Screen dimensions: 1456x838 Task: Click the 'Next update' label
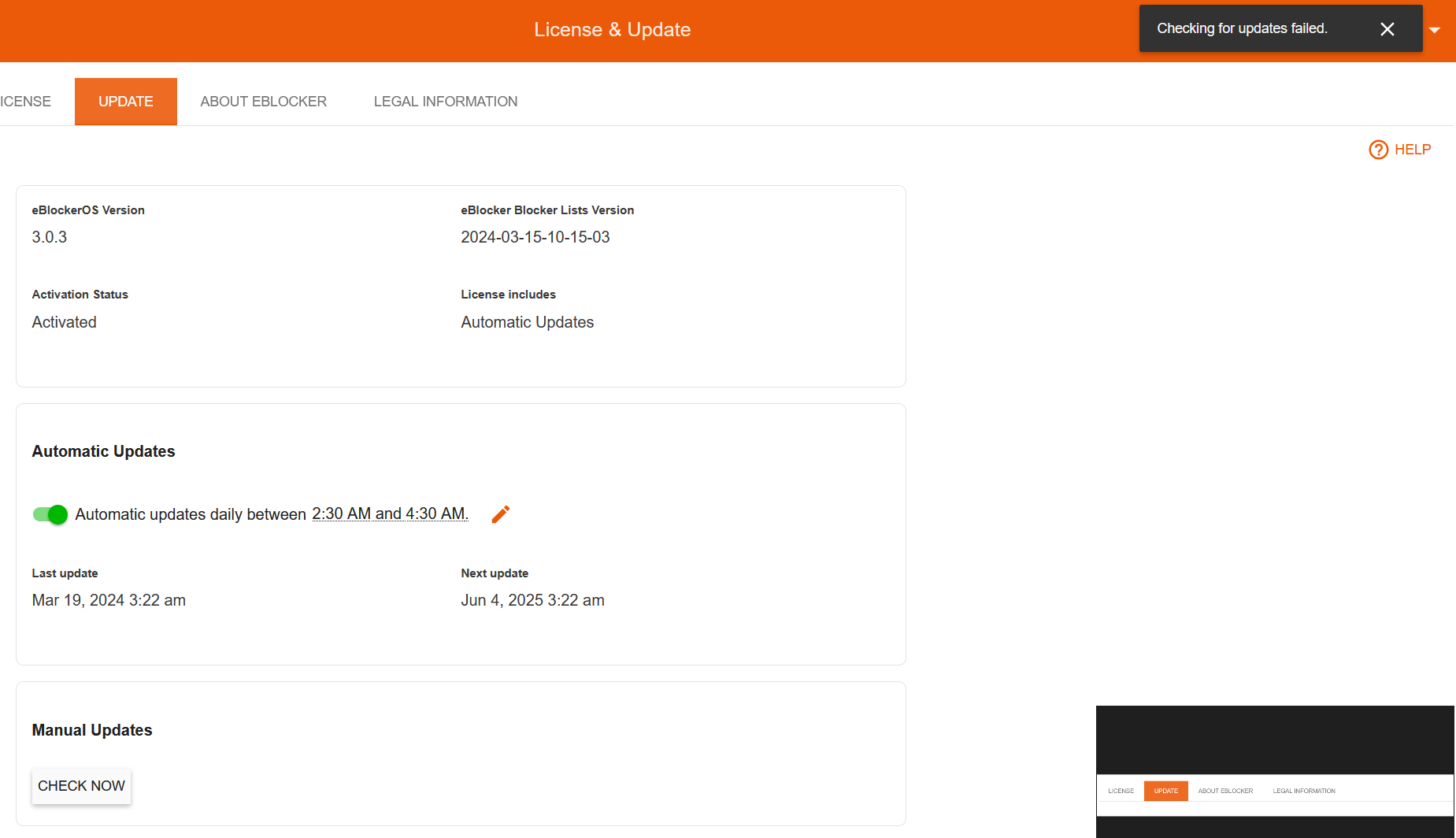click(495, 573)
